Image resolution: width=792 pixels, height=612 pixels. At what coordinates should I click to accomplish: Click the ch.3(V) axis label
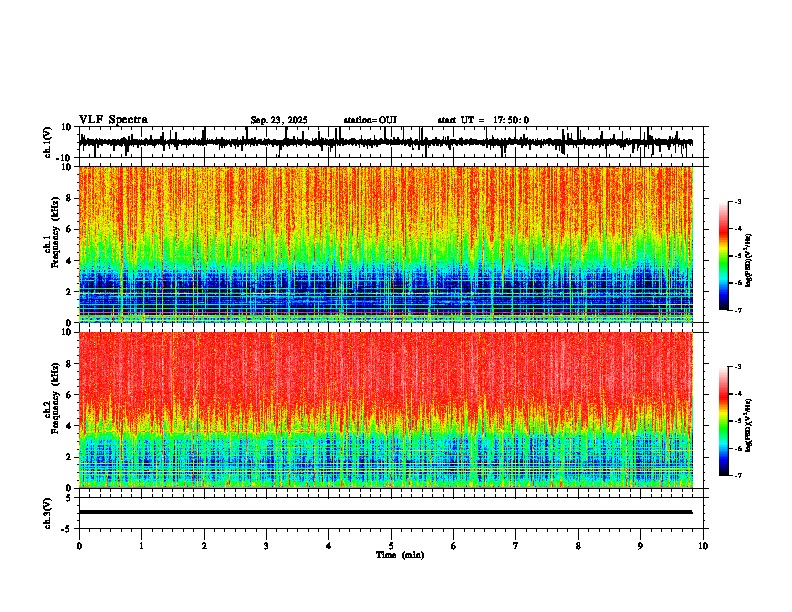click(x=47, y=514)
